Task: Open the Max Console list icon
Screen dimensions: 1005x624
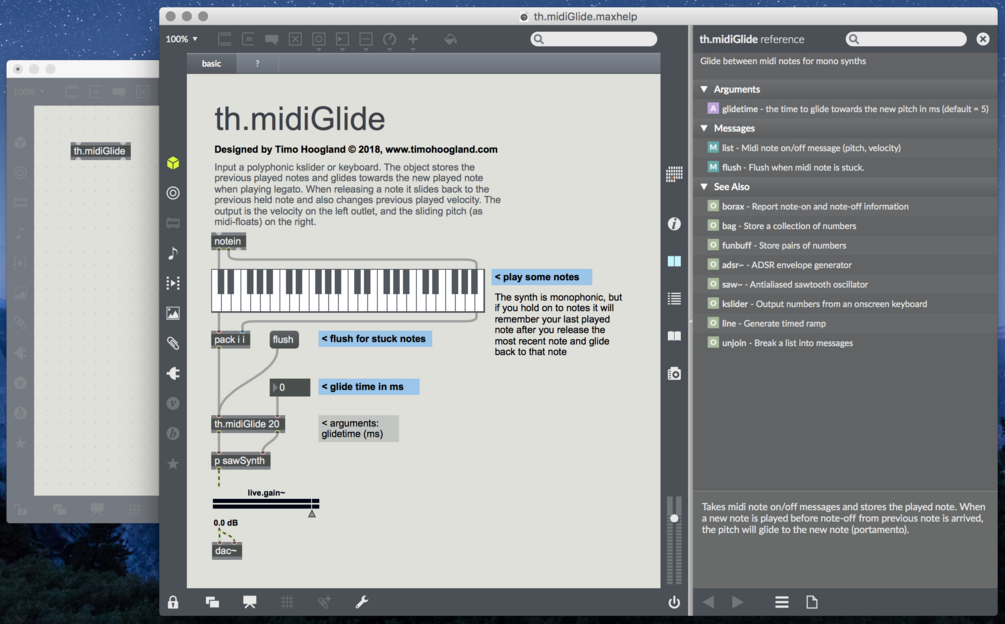Action: coord(674,299)
